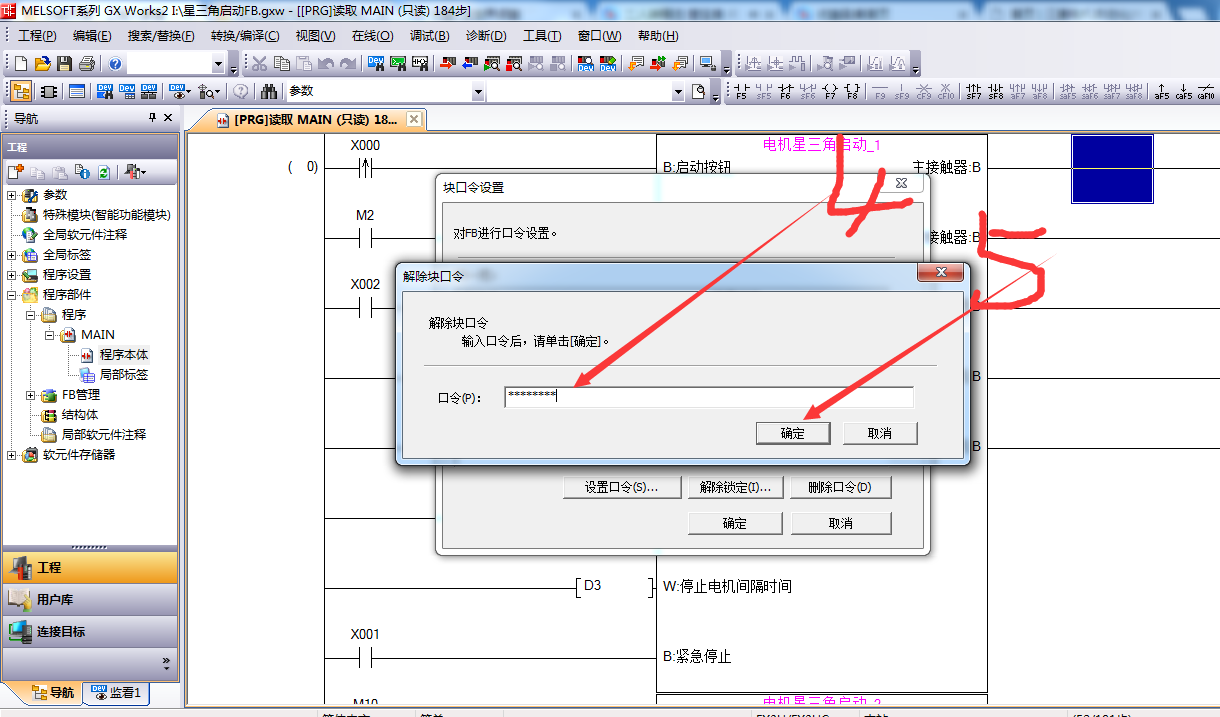Pin the 导航 navigation panel
Viewport: 1220px width, 717px height.
[x=152, y=118]
